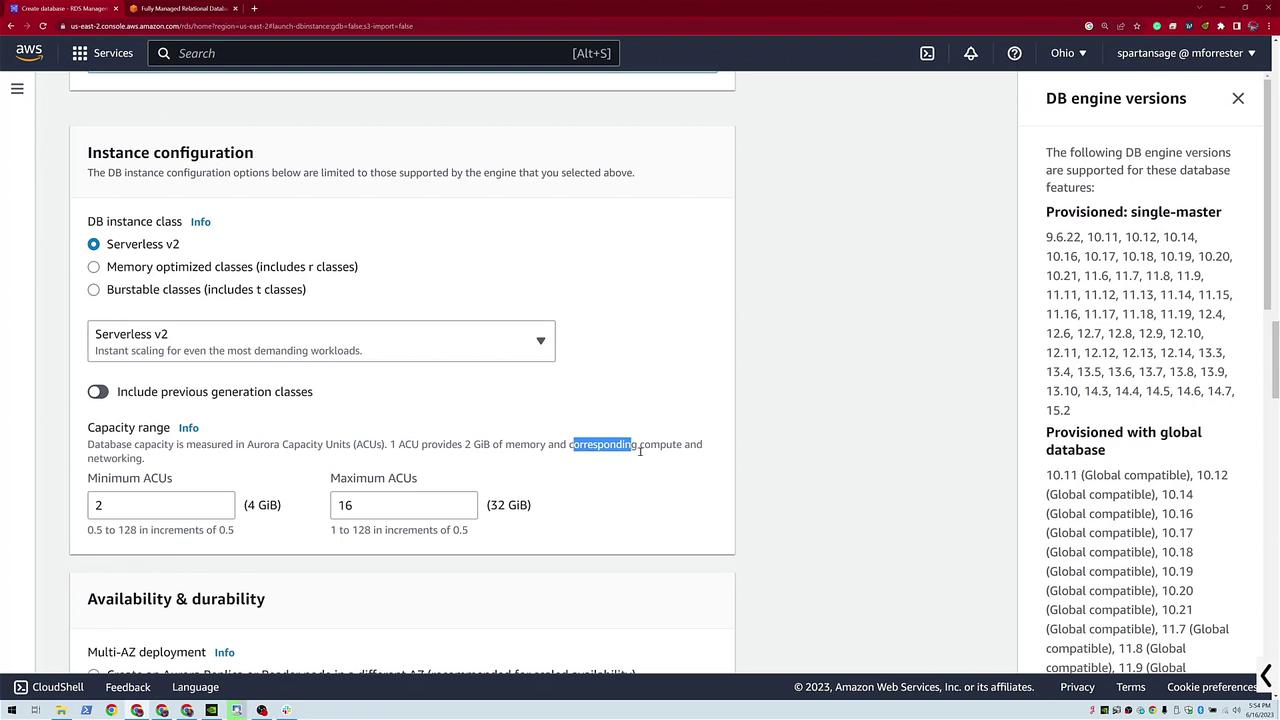Open the Ohio region dropdown
This screenshot has width=1280, height=720.
pyautogui.click(x=1068, y=53)
